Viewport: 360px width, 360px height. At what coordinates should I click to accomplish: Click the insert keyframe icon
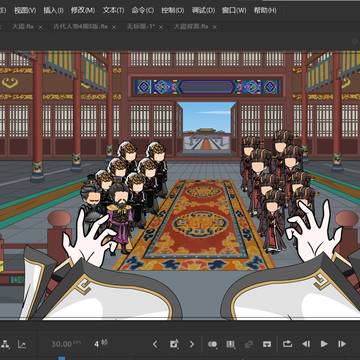point(174,344)
